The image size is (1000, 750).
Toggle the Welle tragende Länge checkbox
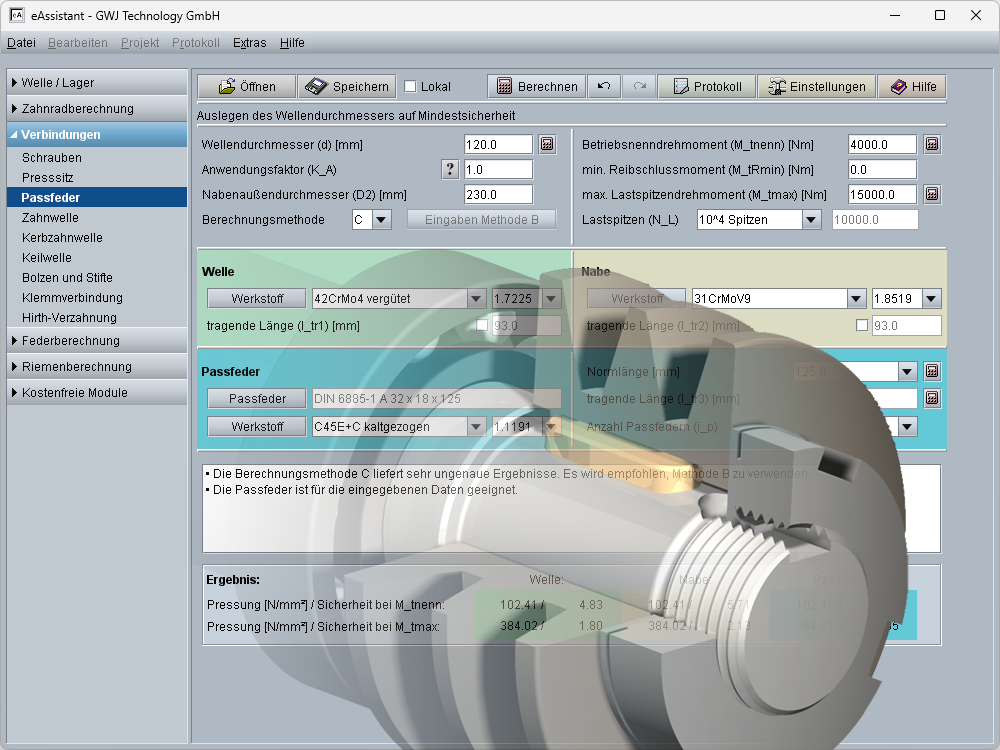pyautogui.click(x=483, y=325)
